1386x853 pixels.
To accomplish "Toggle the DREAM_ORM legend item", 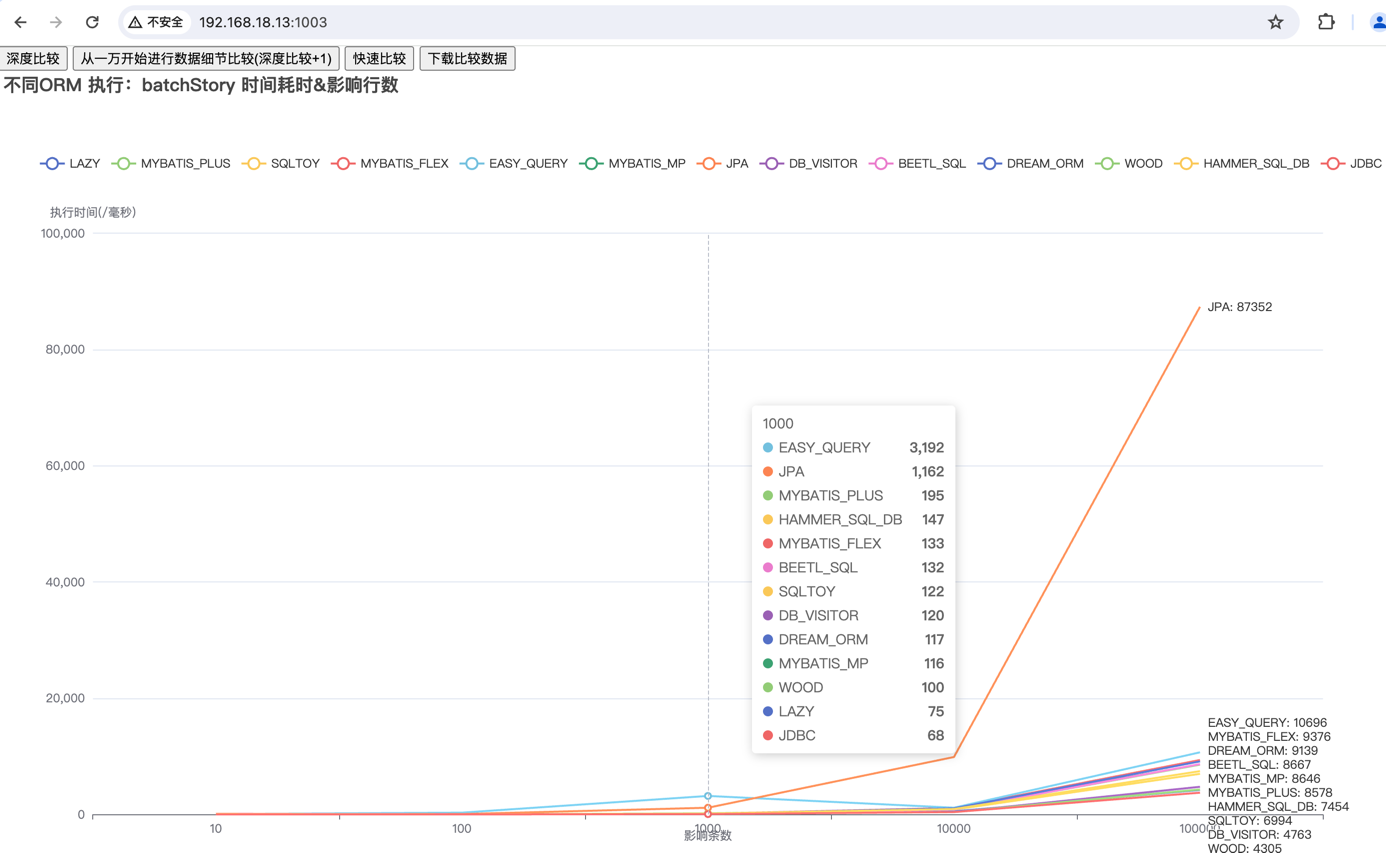I will click(1030, 163).
